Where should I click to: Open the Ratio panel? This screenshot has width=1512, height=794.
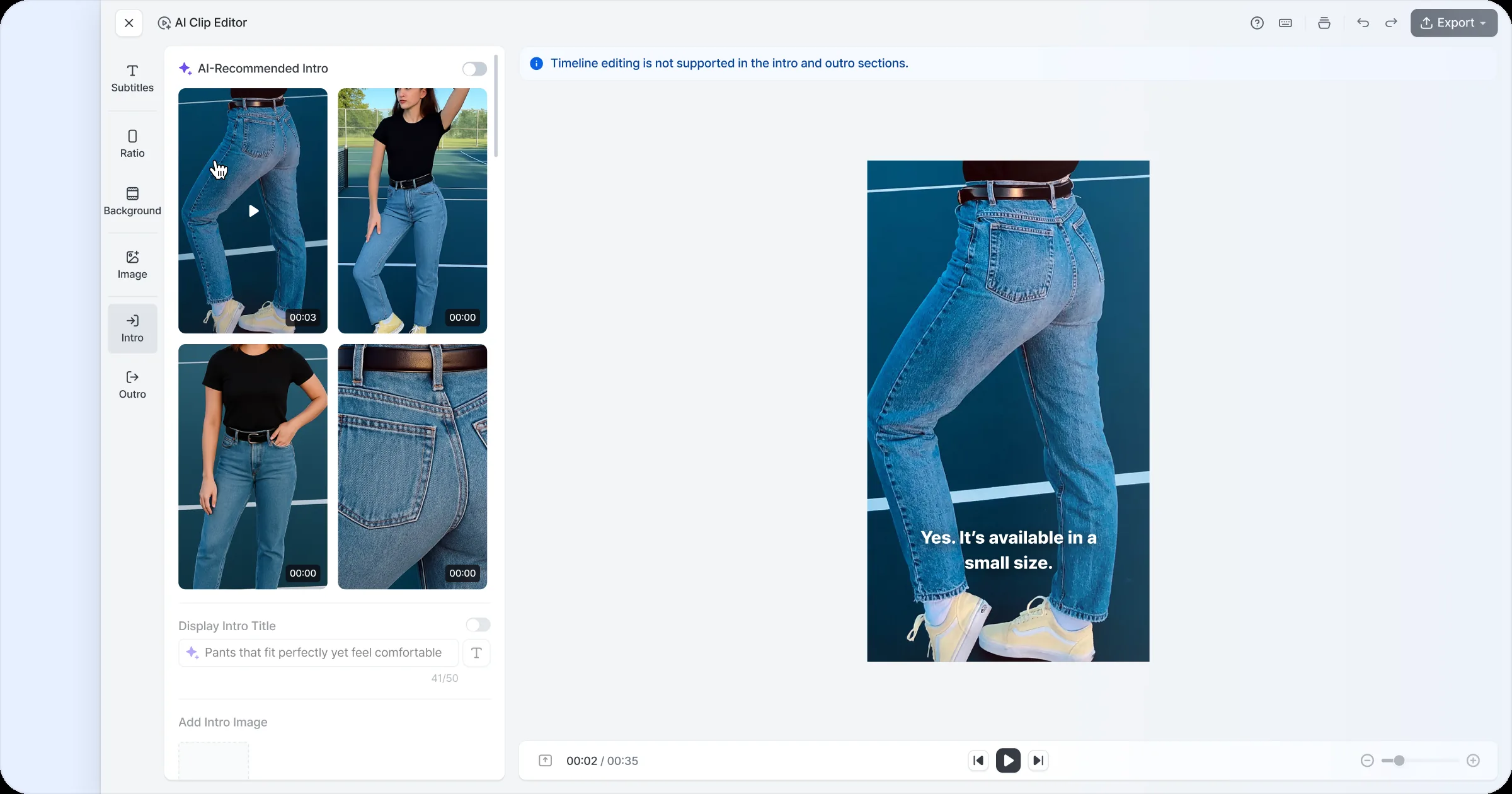tap(132, 144)
